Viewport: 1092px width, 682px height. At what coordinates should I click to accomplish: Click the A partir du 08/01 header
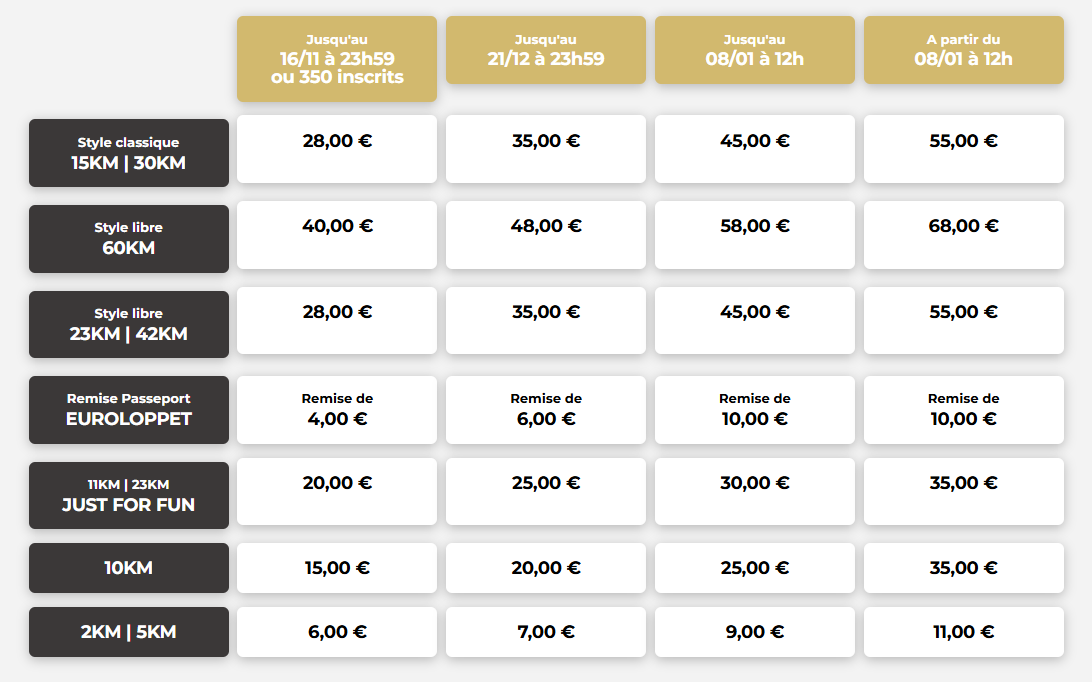(x=964, y=50)
